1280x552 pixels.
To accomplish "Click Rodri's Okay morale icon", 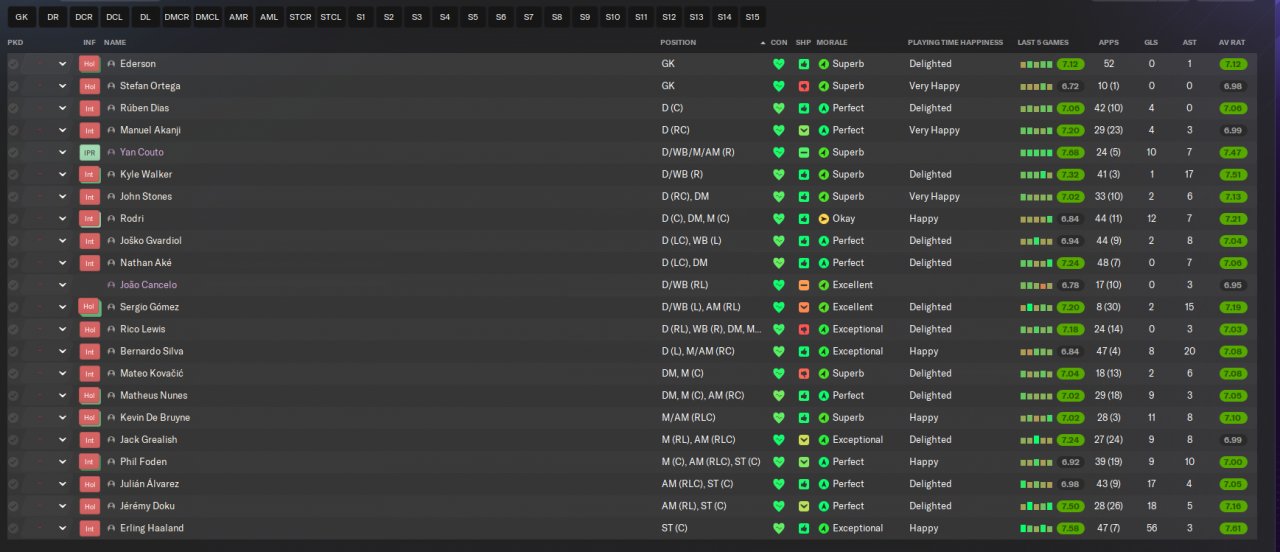I will (824, 218).
